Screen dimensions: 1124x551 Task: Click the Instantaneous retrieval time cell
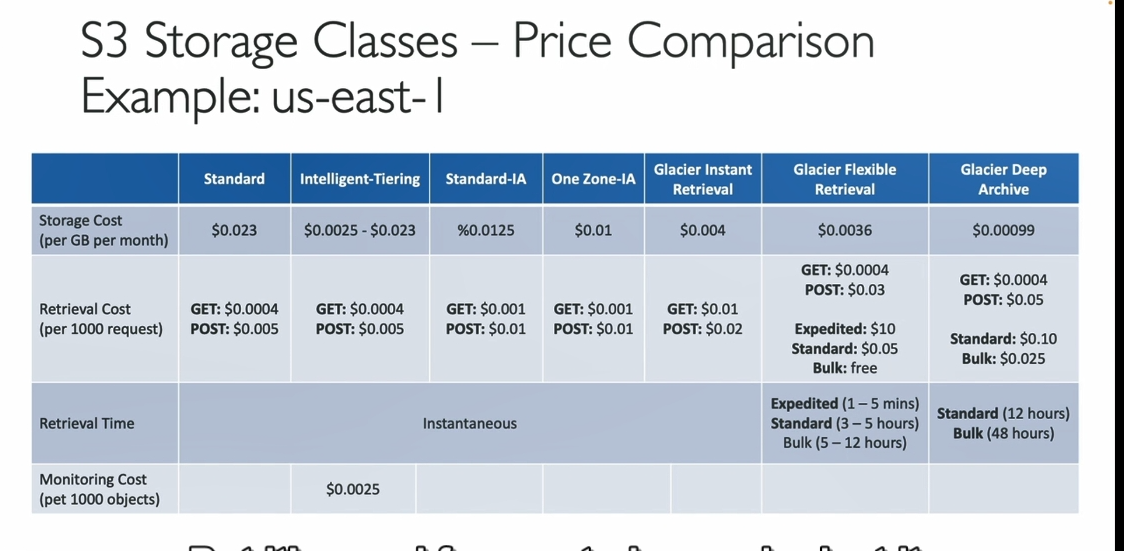pos(470,423)
